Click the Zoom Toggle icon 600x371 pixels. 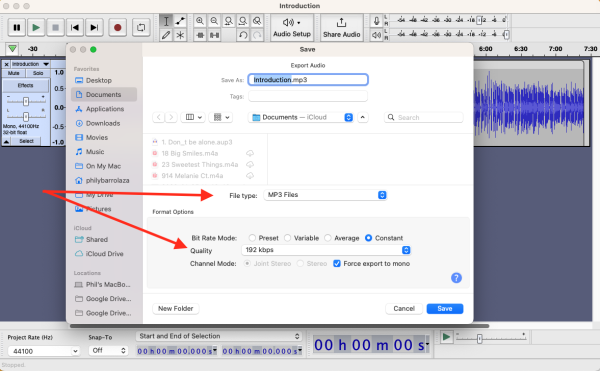(x=257, y=21)
